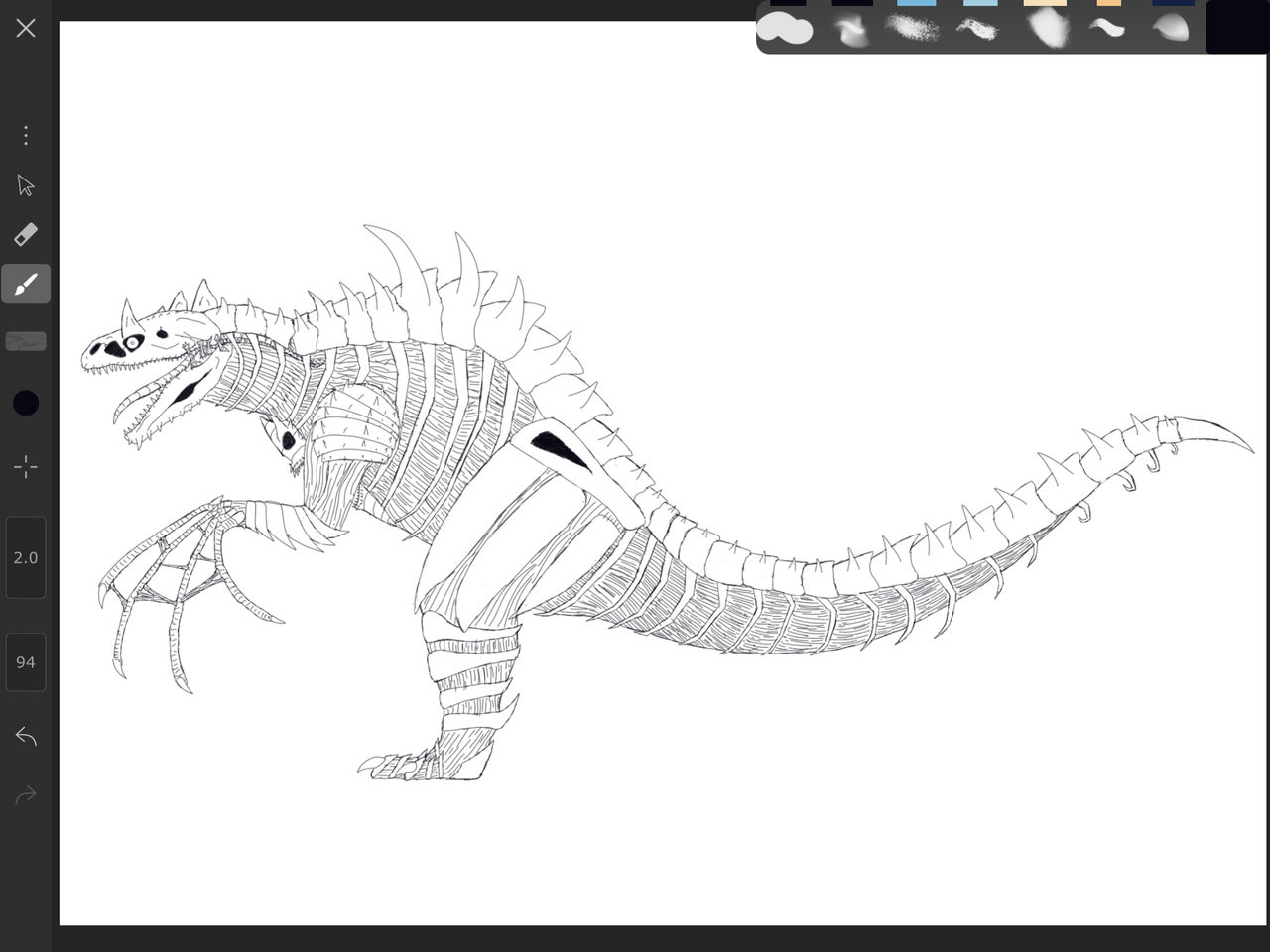Pick the light blue palette swatch
The image size is (1270, 952).
click(980, 3)
